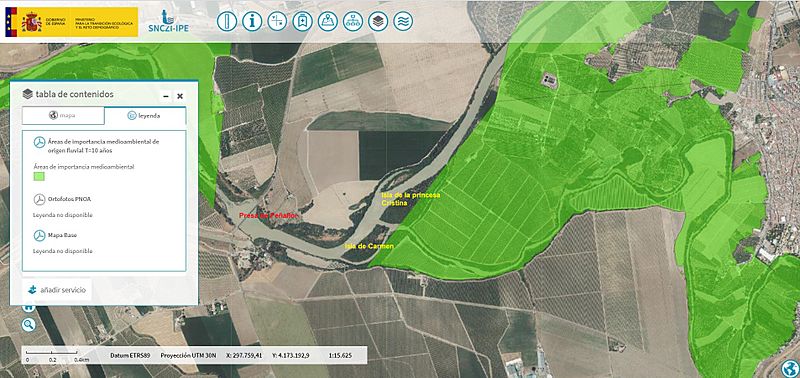Select the leyenda tab
The width and height of the screenshot is (800, 378).
145,115
